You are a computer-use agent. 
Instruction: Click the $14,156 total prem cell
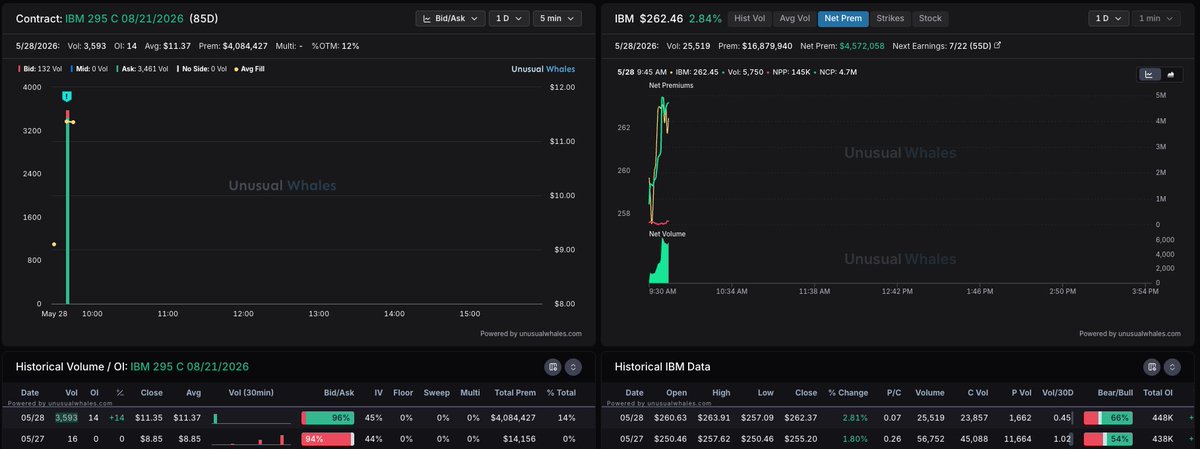(x=520, y=439)
